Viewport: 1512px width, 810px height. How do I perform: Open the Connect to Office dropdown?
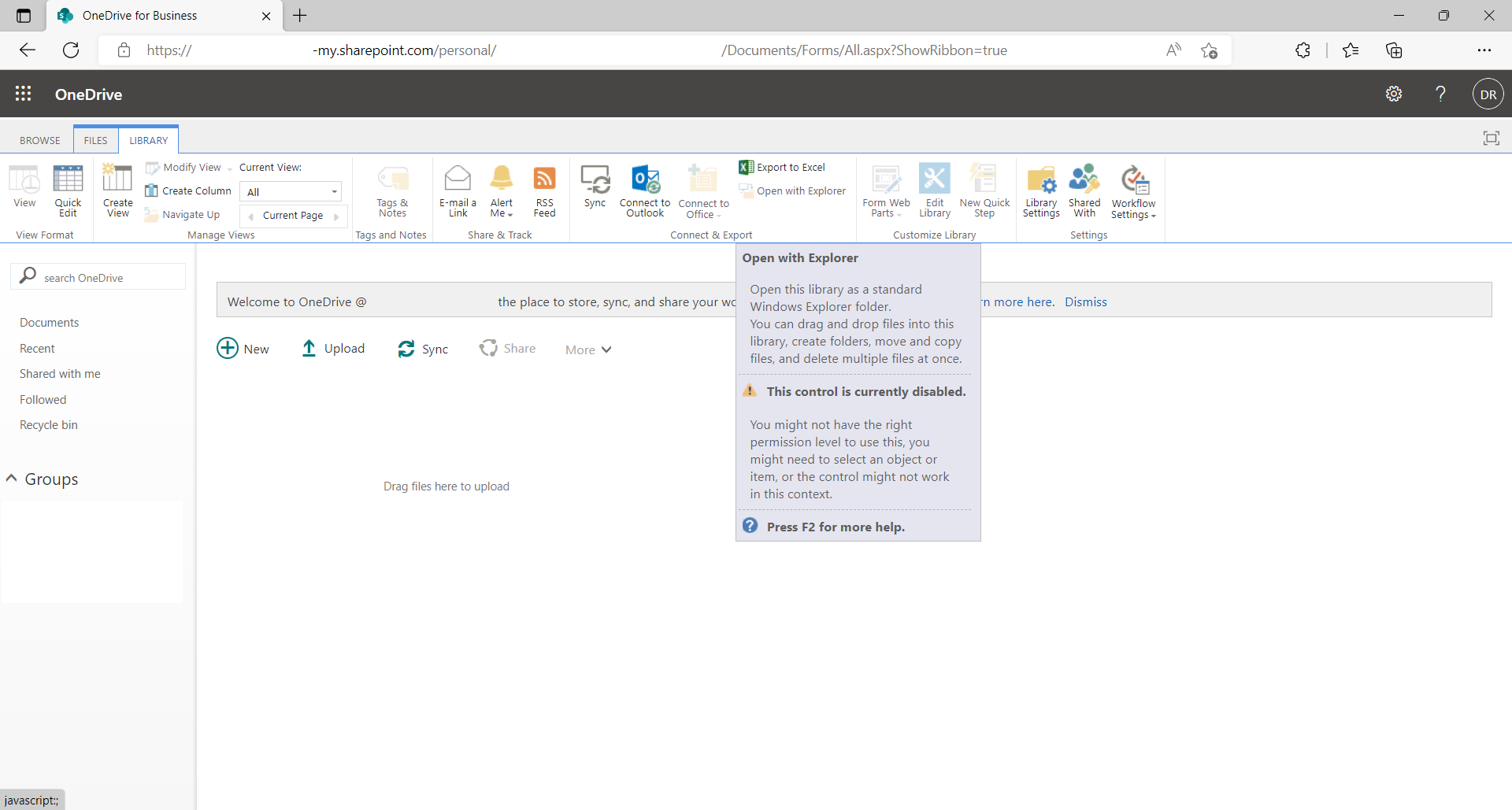[703, 191]
